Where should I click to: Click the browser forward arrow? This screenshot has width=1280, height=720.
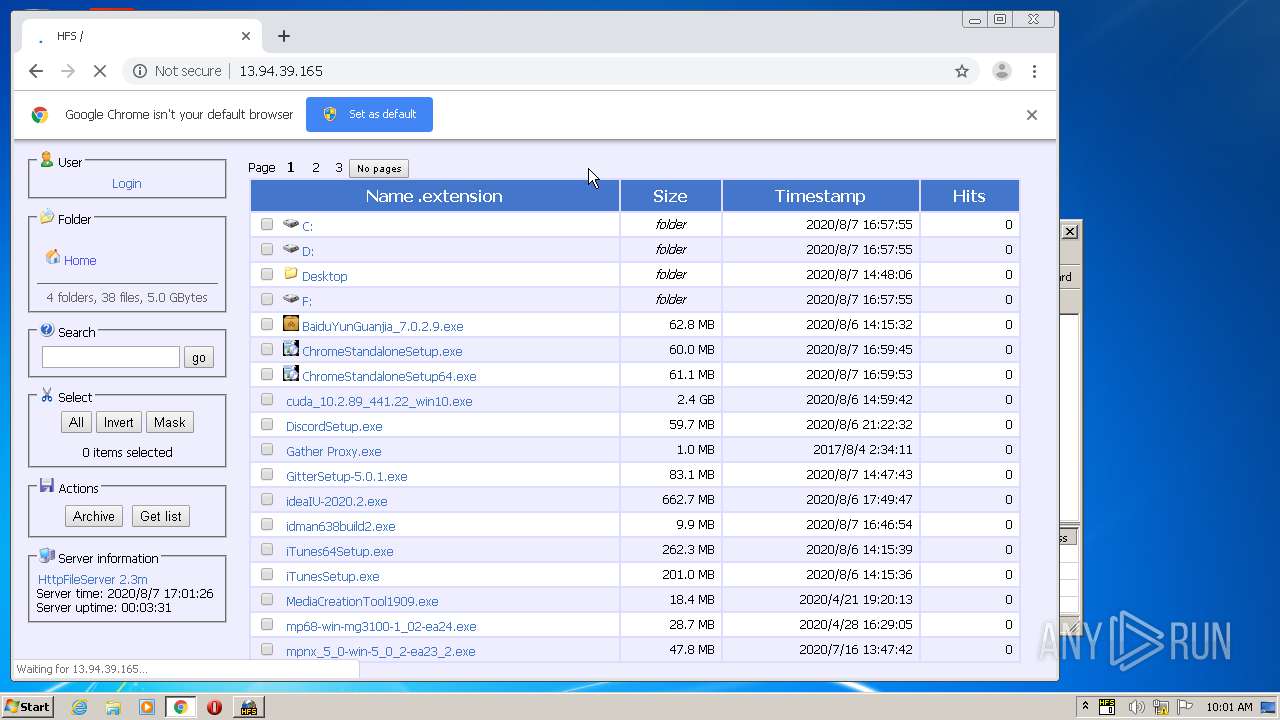coord(68,71)
